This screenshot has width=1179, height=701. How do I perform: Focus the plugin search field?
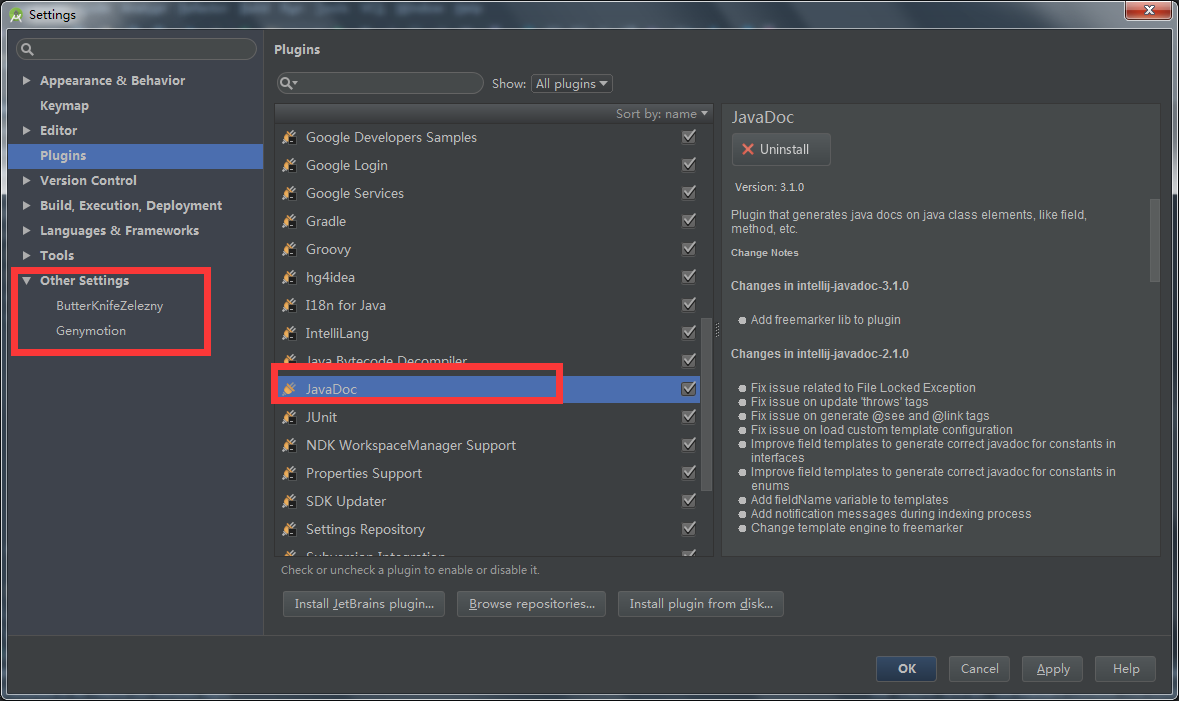[380, 83]
